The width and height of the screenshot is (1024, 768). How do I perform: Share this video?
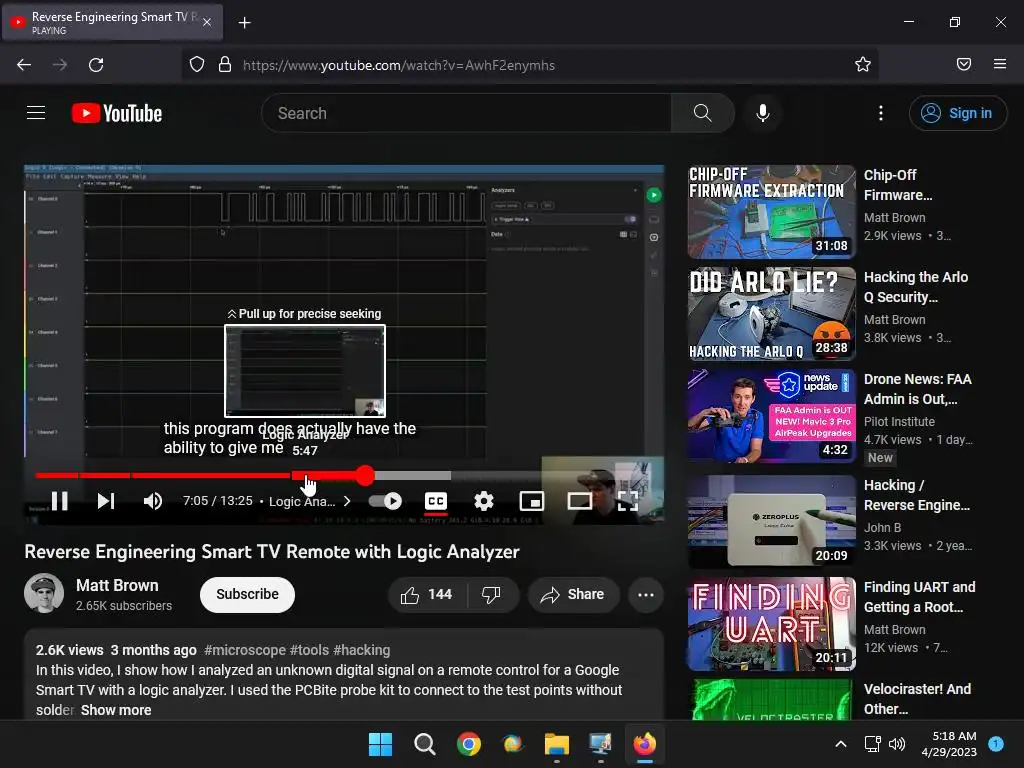click(x=573, y=595)
